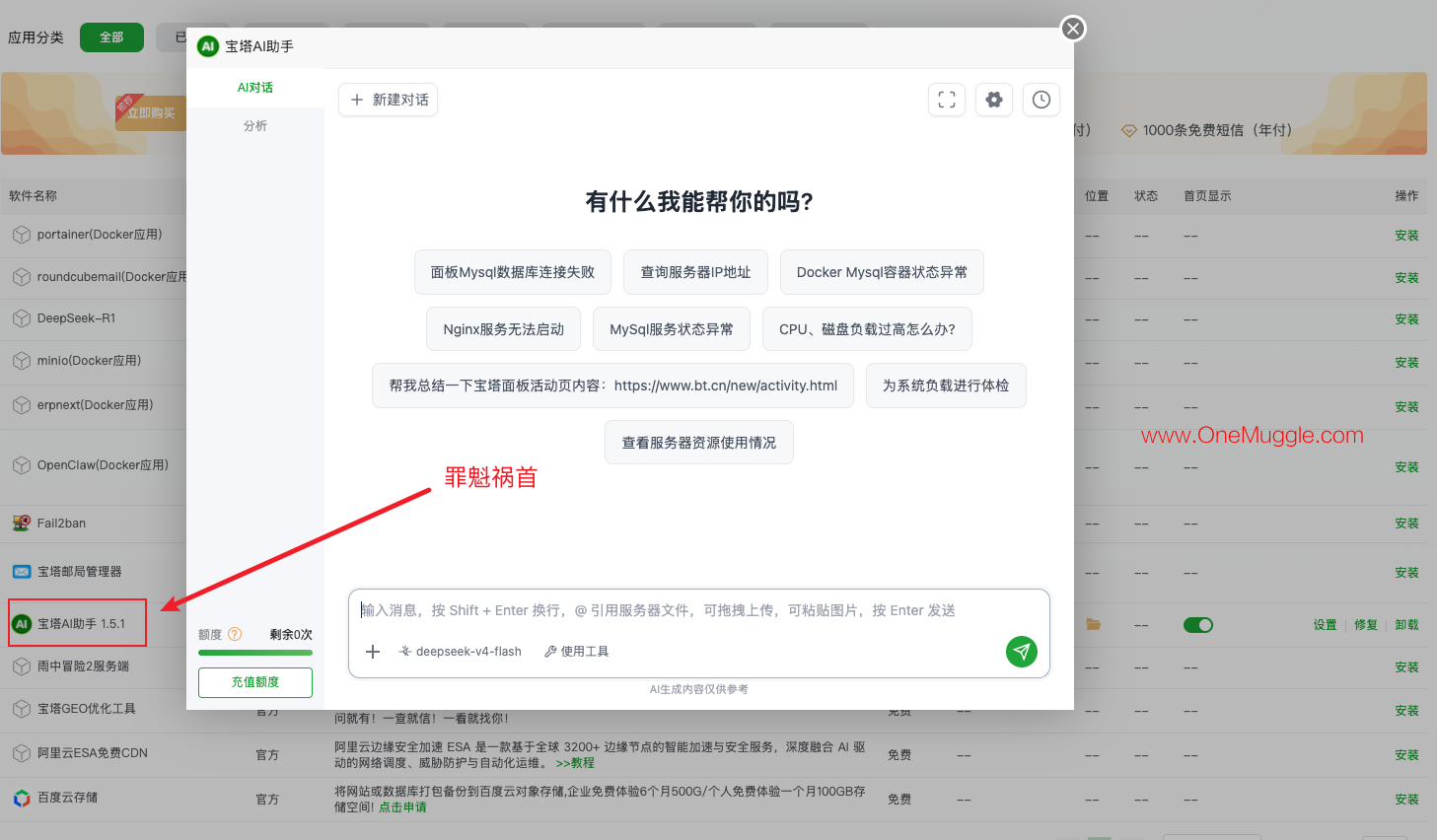Install Fail2ban via 安装 link

[x=1406, y=524]
